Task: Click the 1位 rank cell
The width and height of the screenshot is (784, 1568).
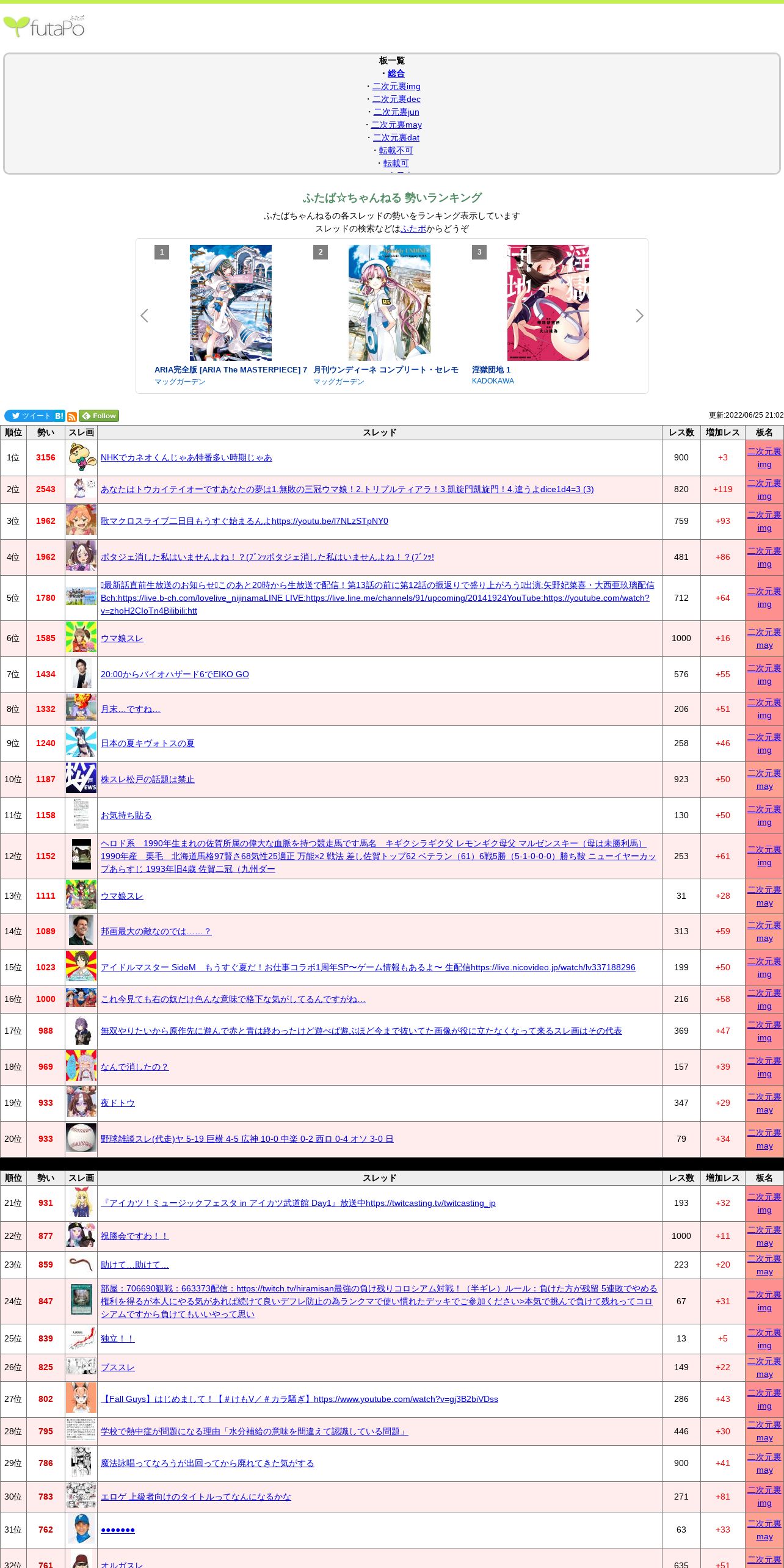Action: pos(13,457)
